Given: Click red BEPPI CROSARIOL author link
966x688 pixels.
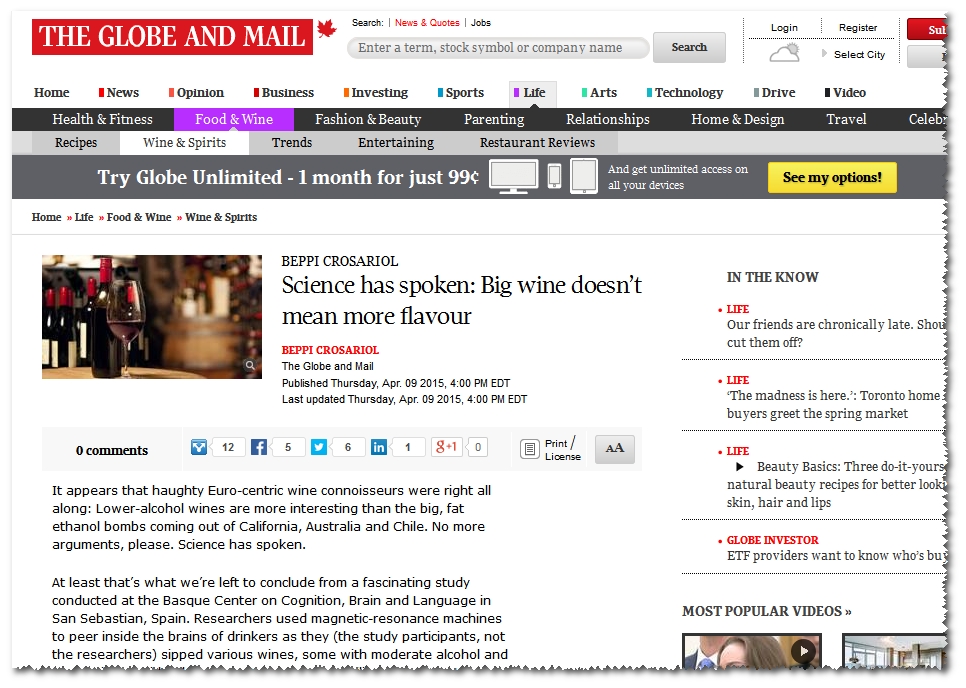Looking at the screenshot, I should point(330,350).
